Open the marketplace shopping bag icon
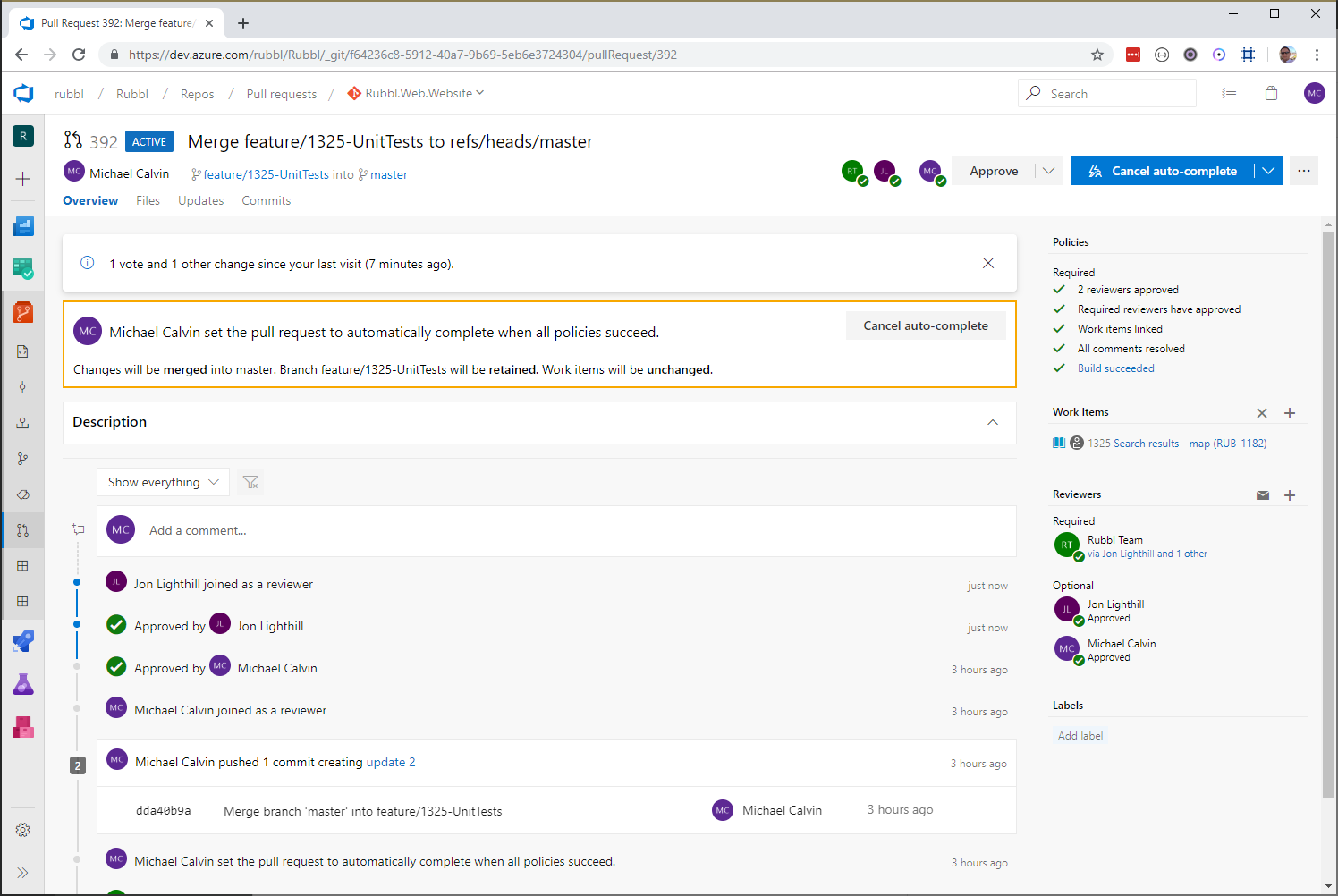 [1271, 93]
